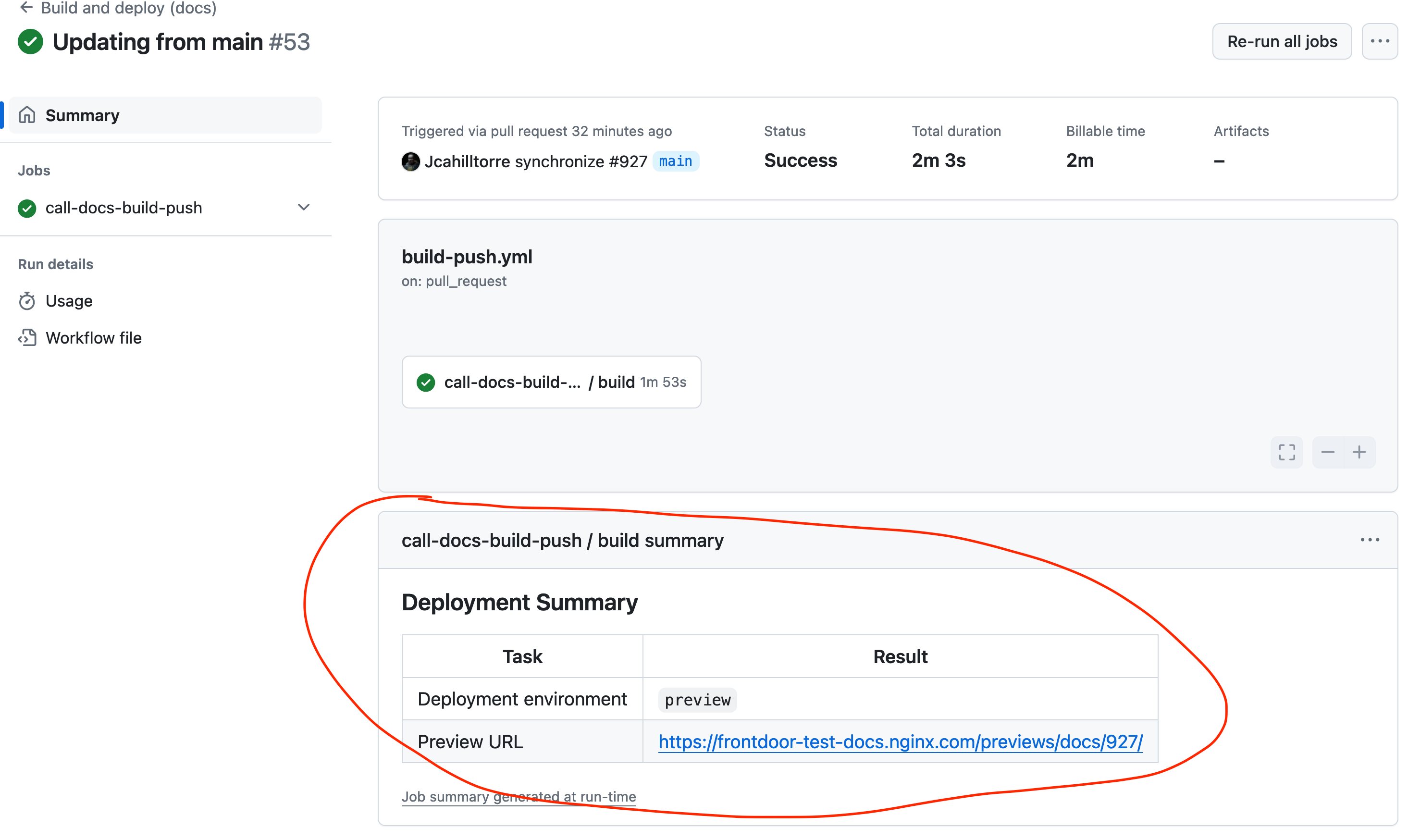Click the 'Updating from main #53' run title

(181, 42)
